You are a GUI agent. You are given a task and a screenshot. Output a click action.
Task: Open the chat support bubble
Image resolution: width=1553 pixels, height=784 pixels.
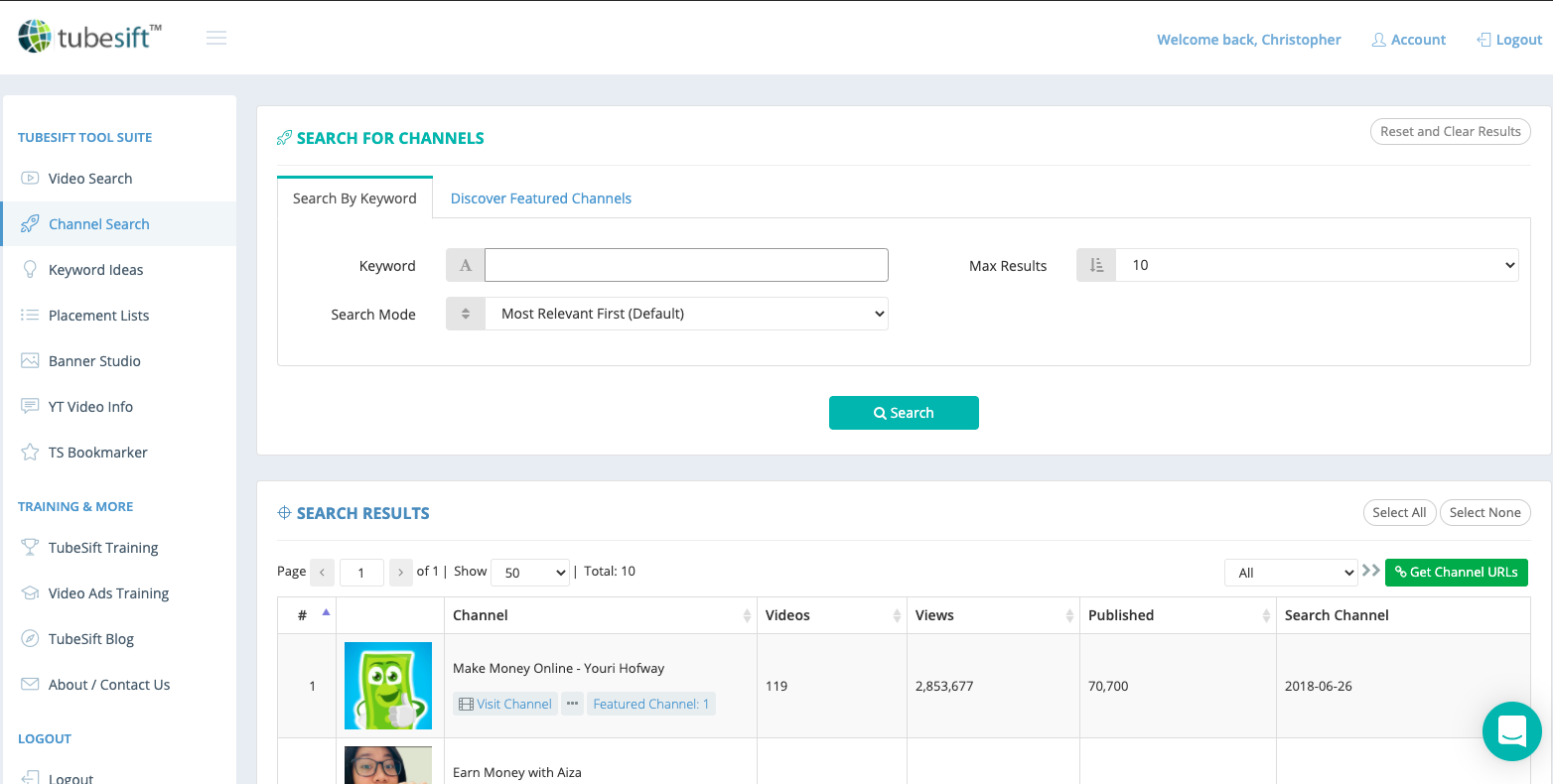tap(1511, 731)
